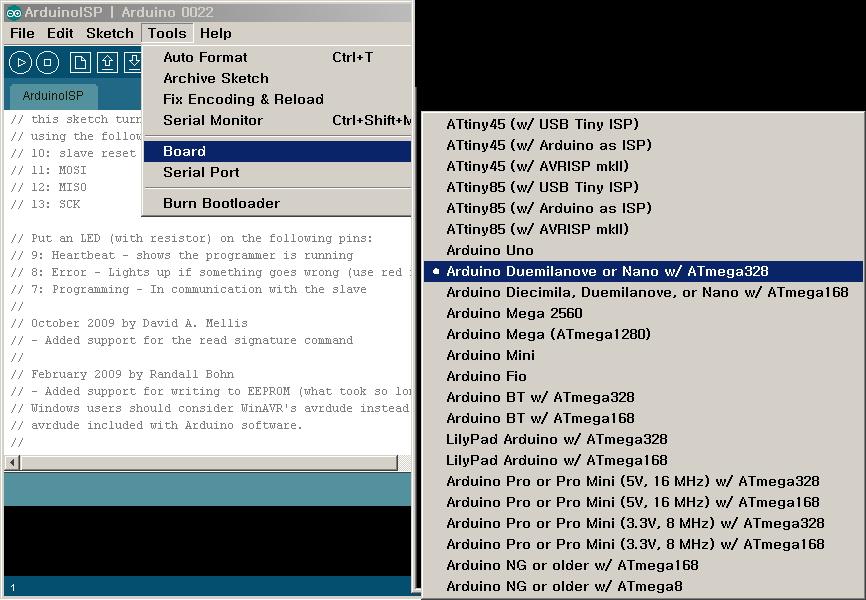
Task: Click the Stop toolbar icon
Action: click(x=47, y=62)
